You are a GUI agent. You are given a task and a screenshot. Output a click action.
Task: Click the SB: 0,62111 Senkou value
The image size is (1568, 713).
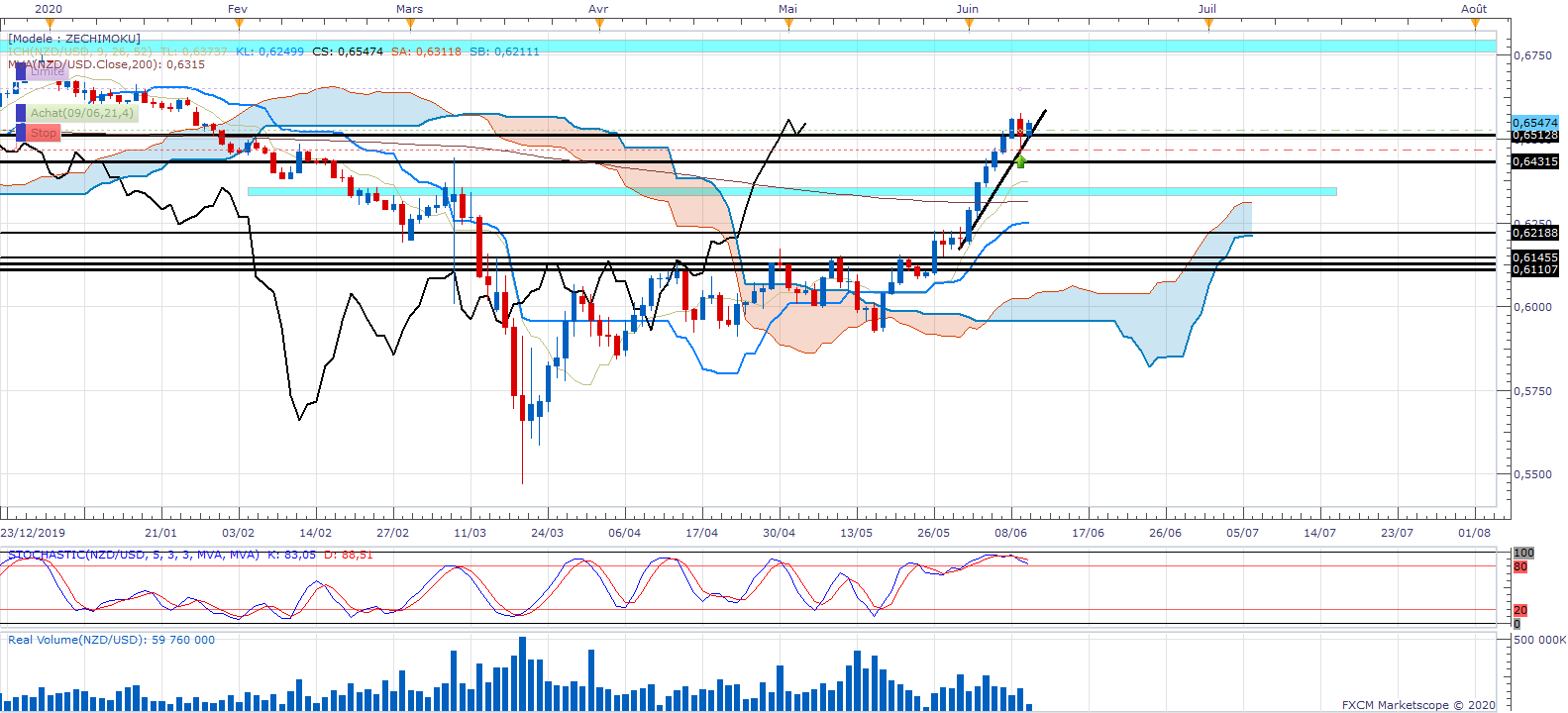505,51
